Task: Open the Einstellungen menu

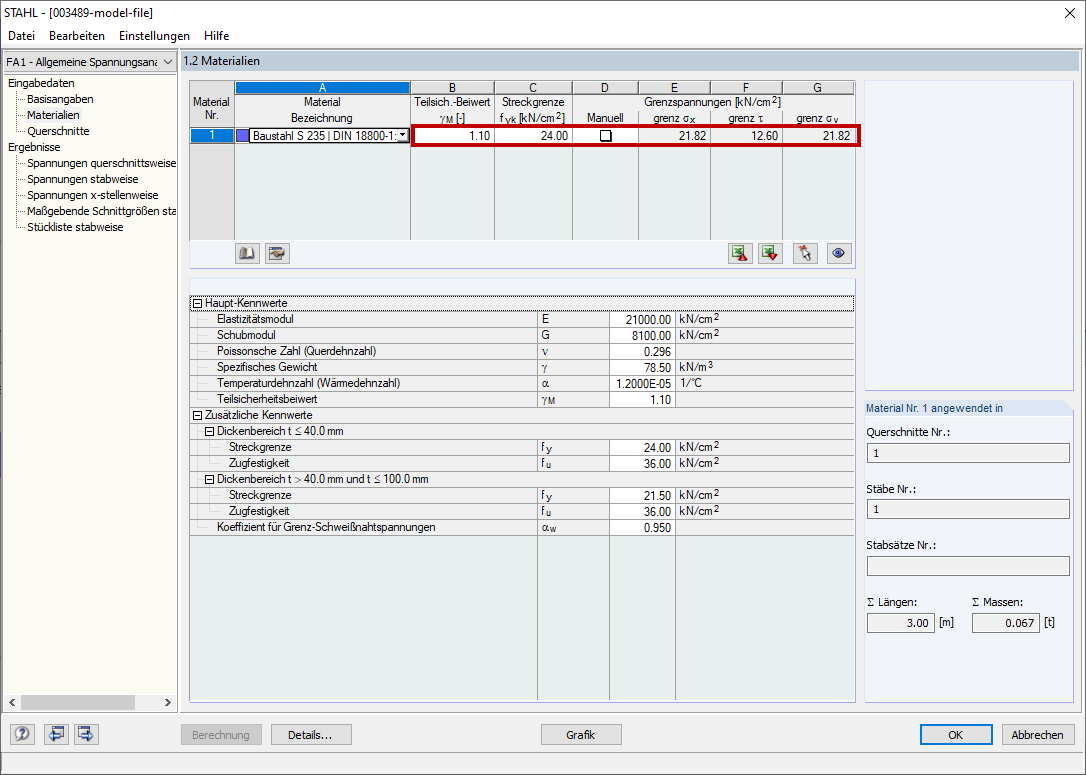Action: coord(153,35)
